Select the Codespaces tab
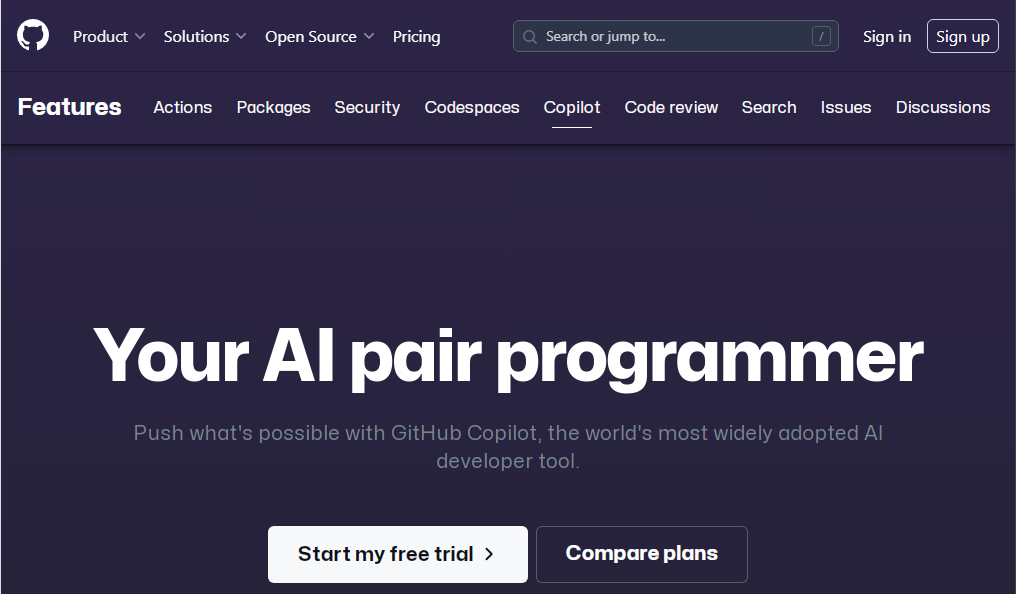This screenshot has width=1016, height=594. click(x=472, y=107)
